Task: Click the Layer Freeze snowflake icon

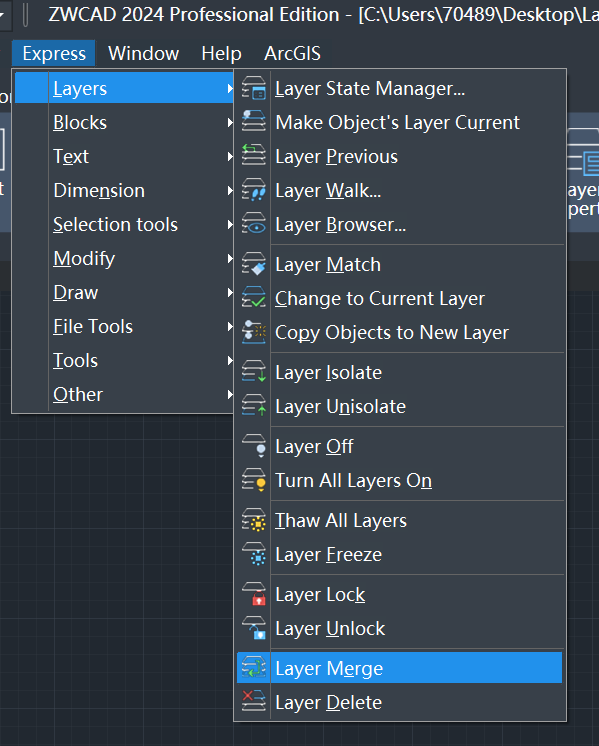Action: 254,554
